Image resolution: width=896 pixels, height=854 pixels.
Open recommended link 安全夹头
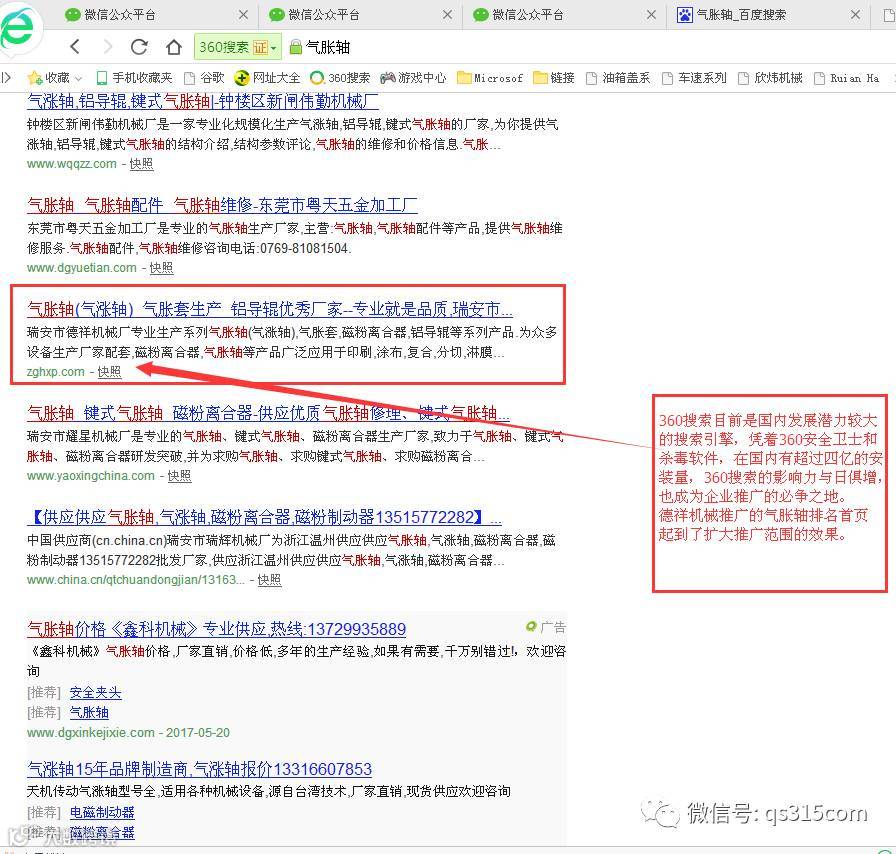95,693
